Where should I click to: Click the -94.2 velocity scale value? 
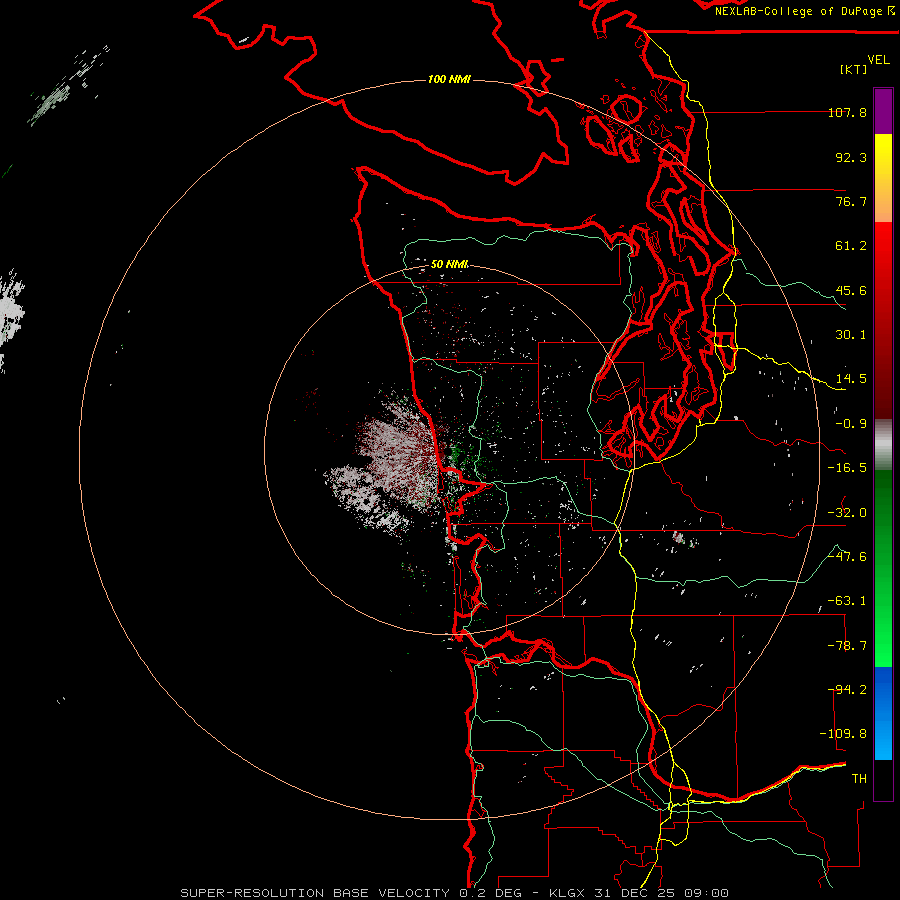(x=847, y=690)
